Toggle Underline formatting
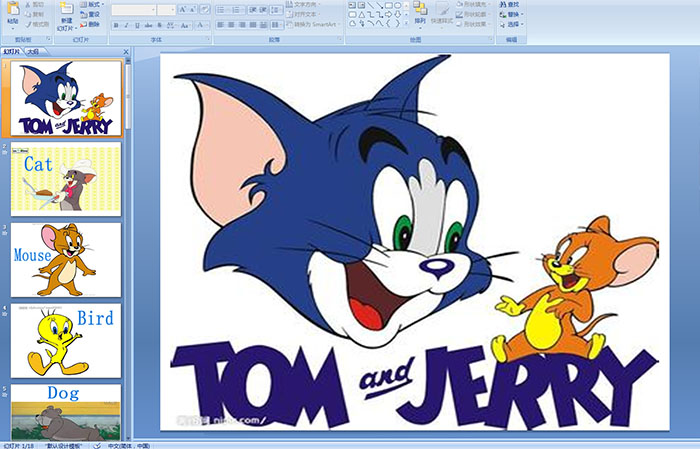The height and width of the screenshot is (449, 700). 137,25
